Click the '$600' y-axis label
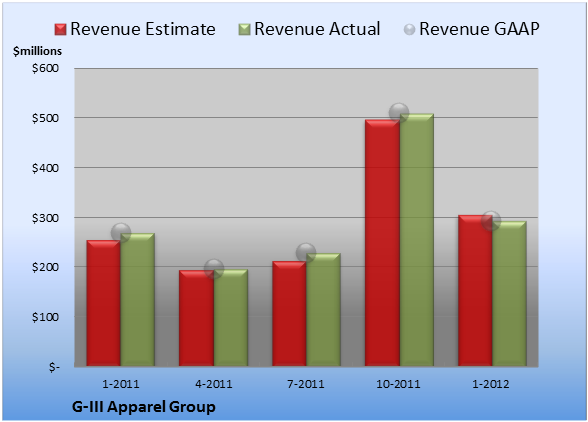Screen dimensions: 588x422 (x=45, y=68)
